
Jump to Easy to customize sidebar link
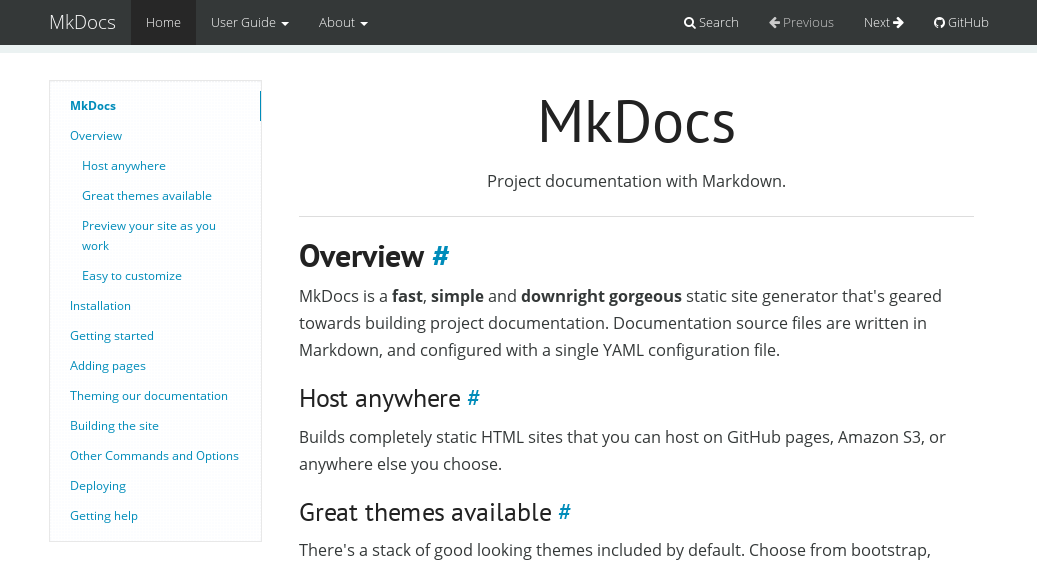(132, 276)
